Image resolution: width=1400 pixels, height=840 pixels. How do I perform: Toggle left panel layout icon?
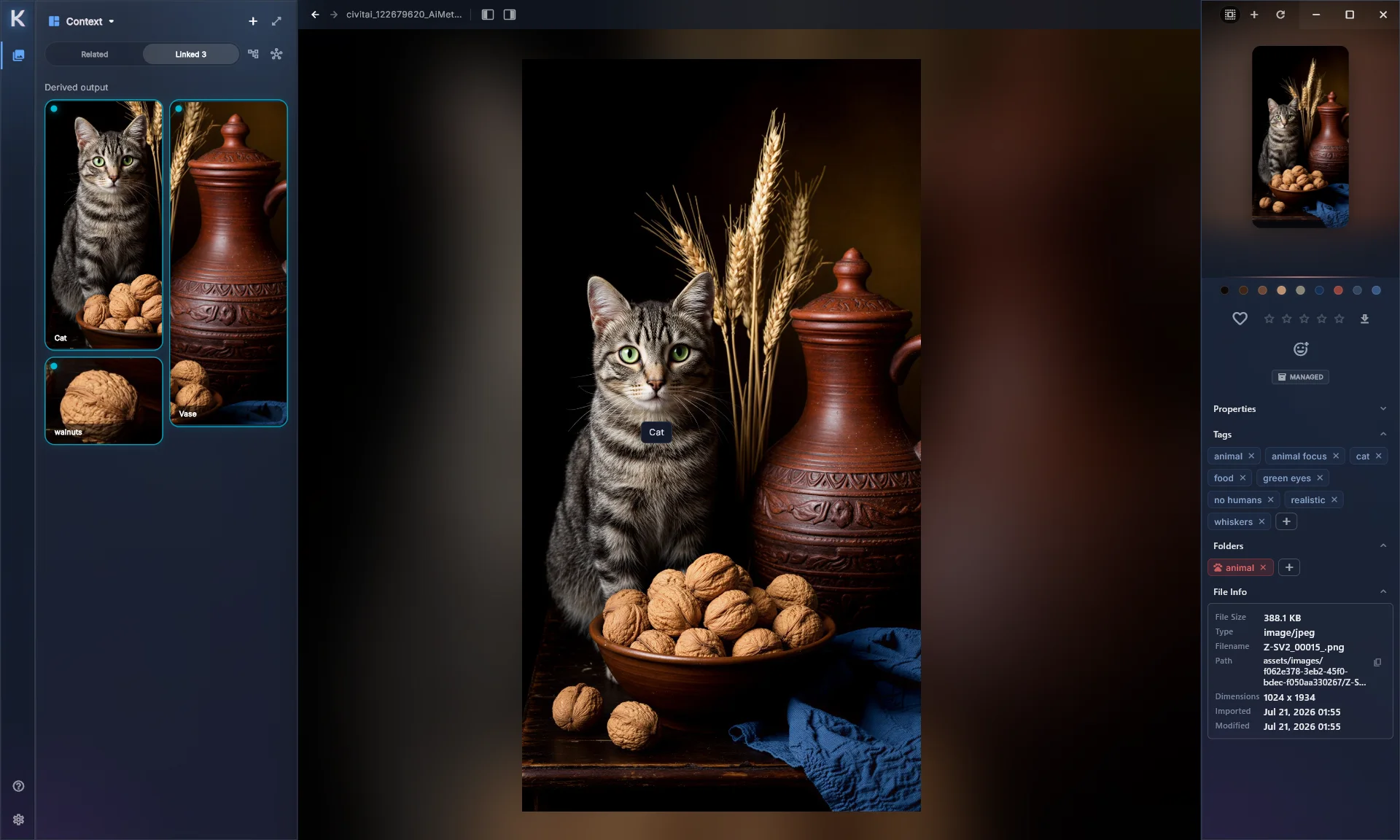coord(488,15)
